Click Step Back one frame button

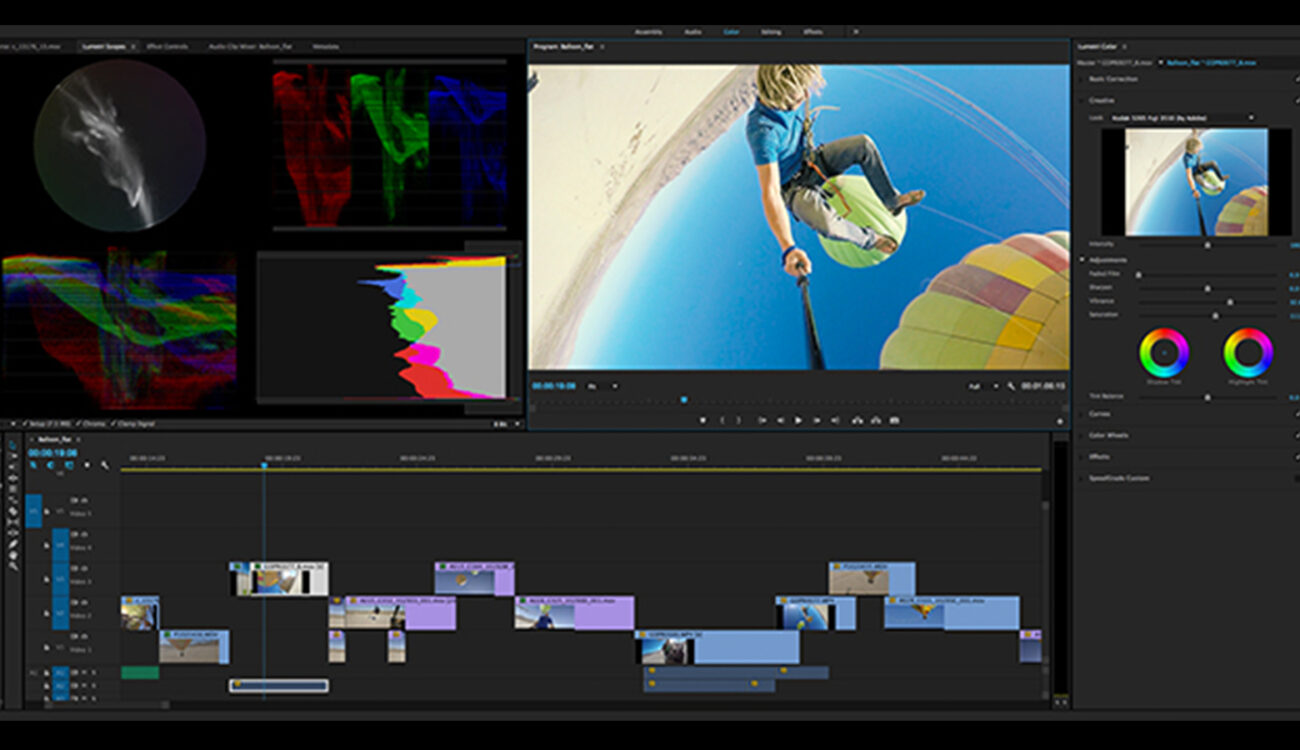pos(780,421)
